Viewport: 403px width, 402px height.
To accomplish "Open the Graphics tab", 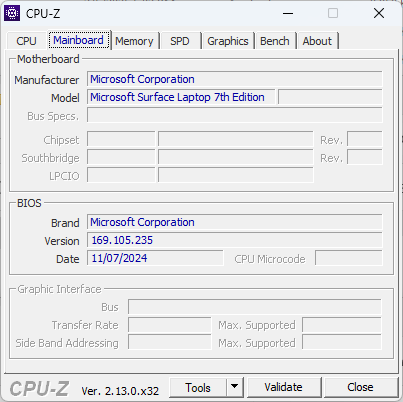I will pyautogui.click(x=228, y=41).
